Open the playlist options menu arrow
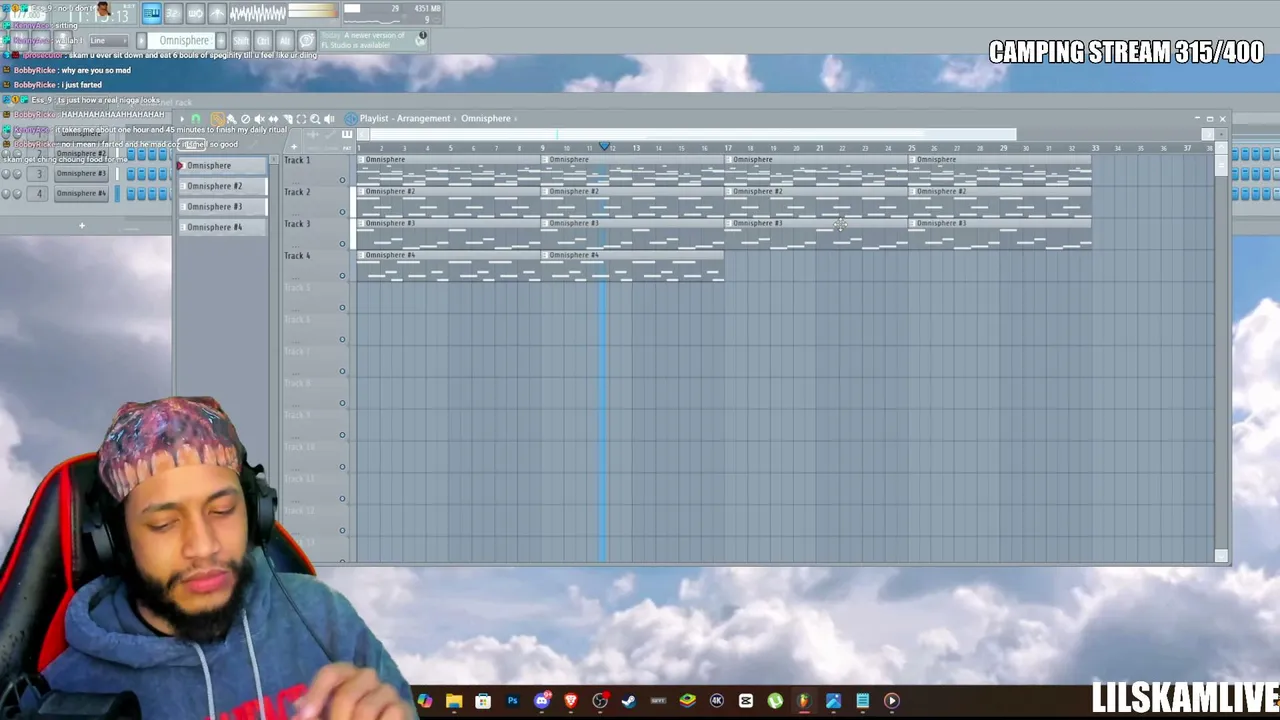 pyautogui.click(x=182, y=119)
